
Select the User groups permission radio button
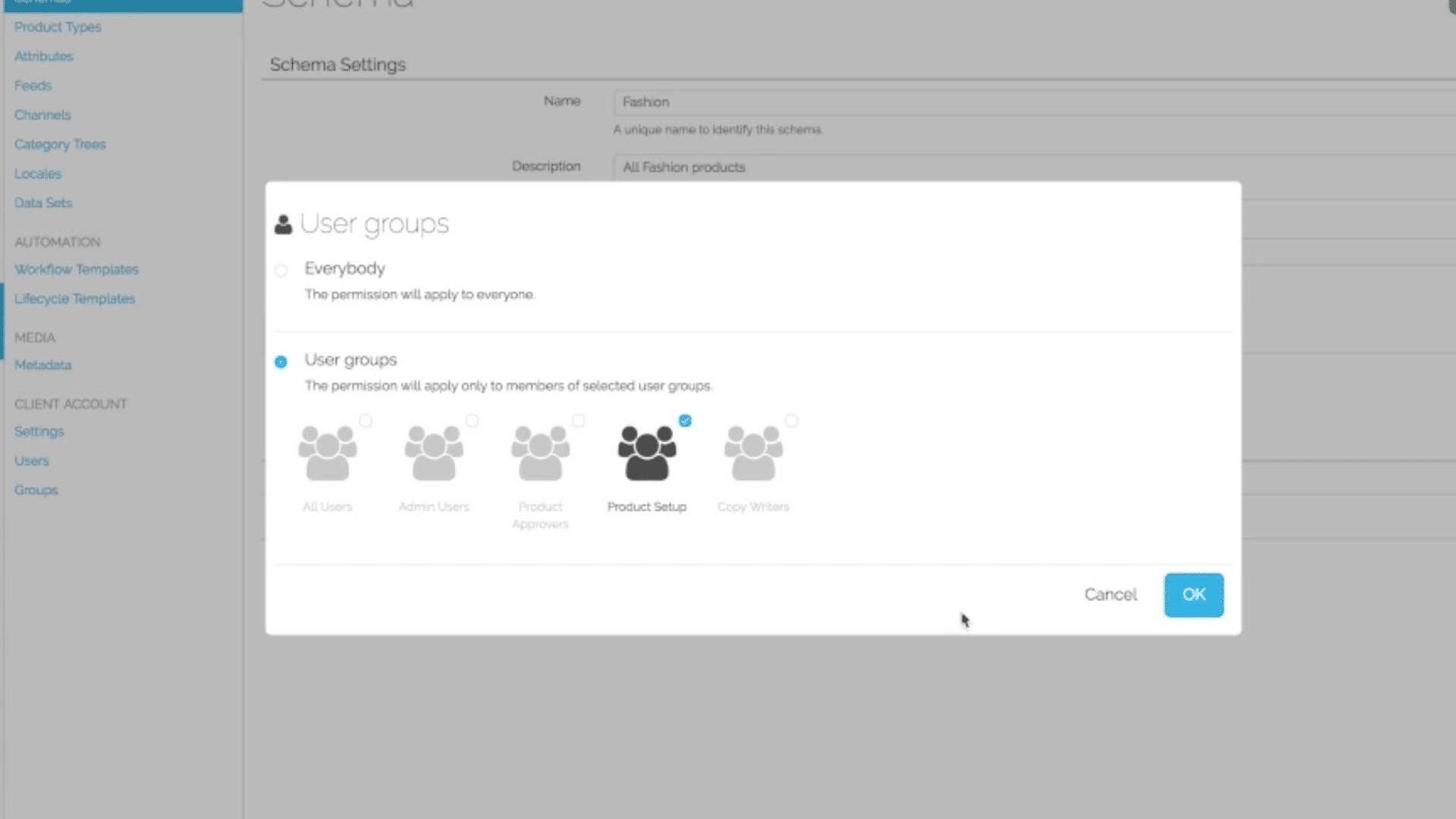point(281,362)
